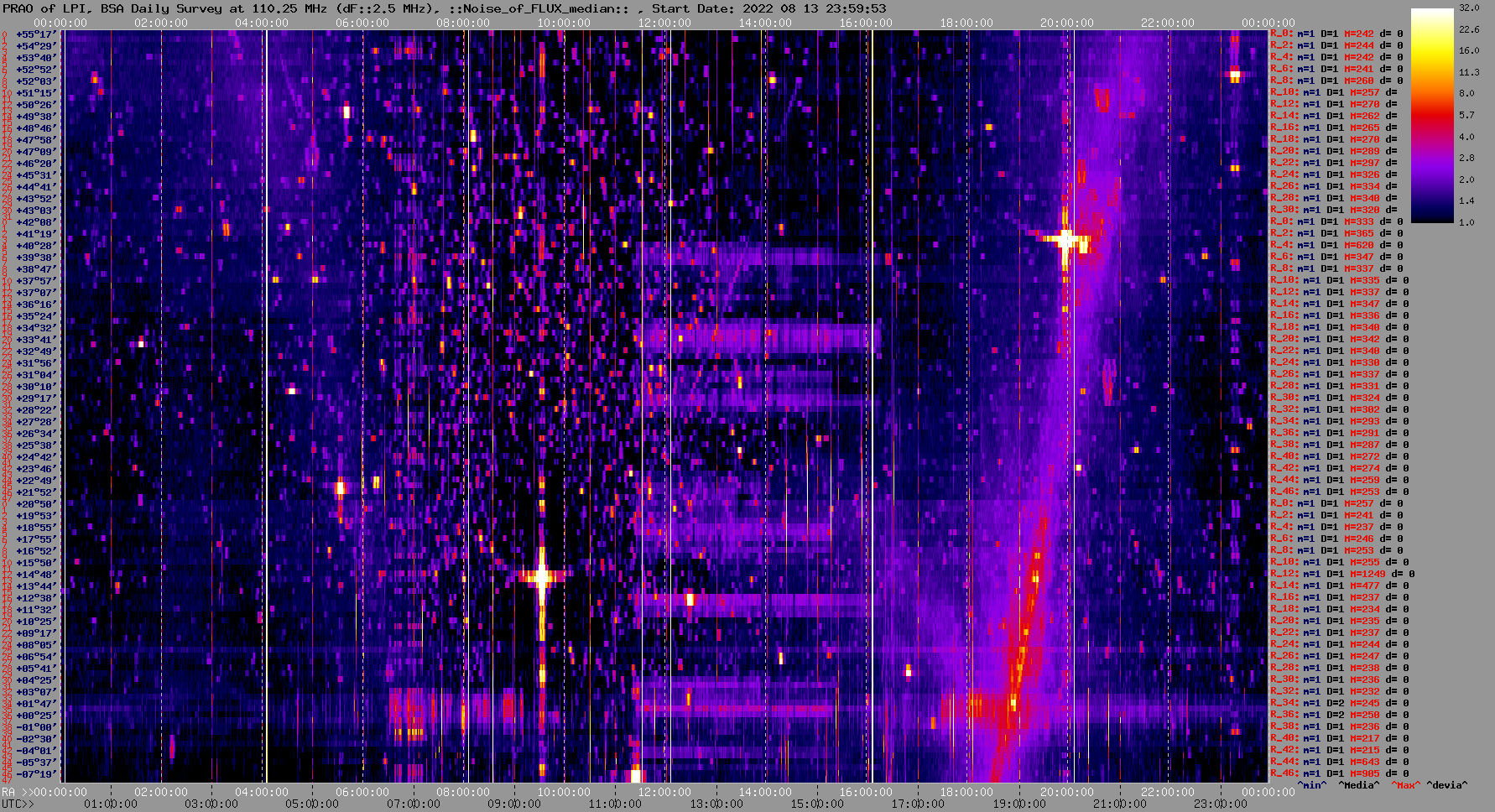Click the -01°00' declination label
The width and height of the screenshot is (1495, 812).
(36, 726)
